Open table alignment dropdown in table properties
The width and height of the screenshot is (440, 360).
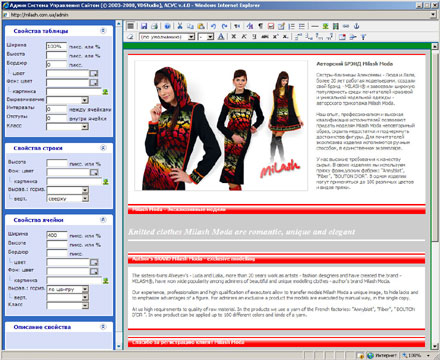85,100
